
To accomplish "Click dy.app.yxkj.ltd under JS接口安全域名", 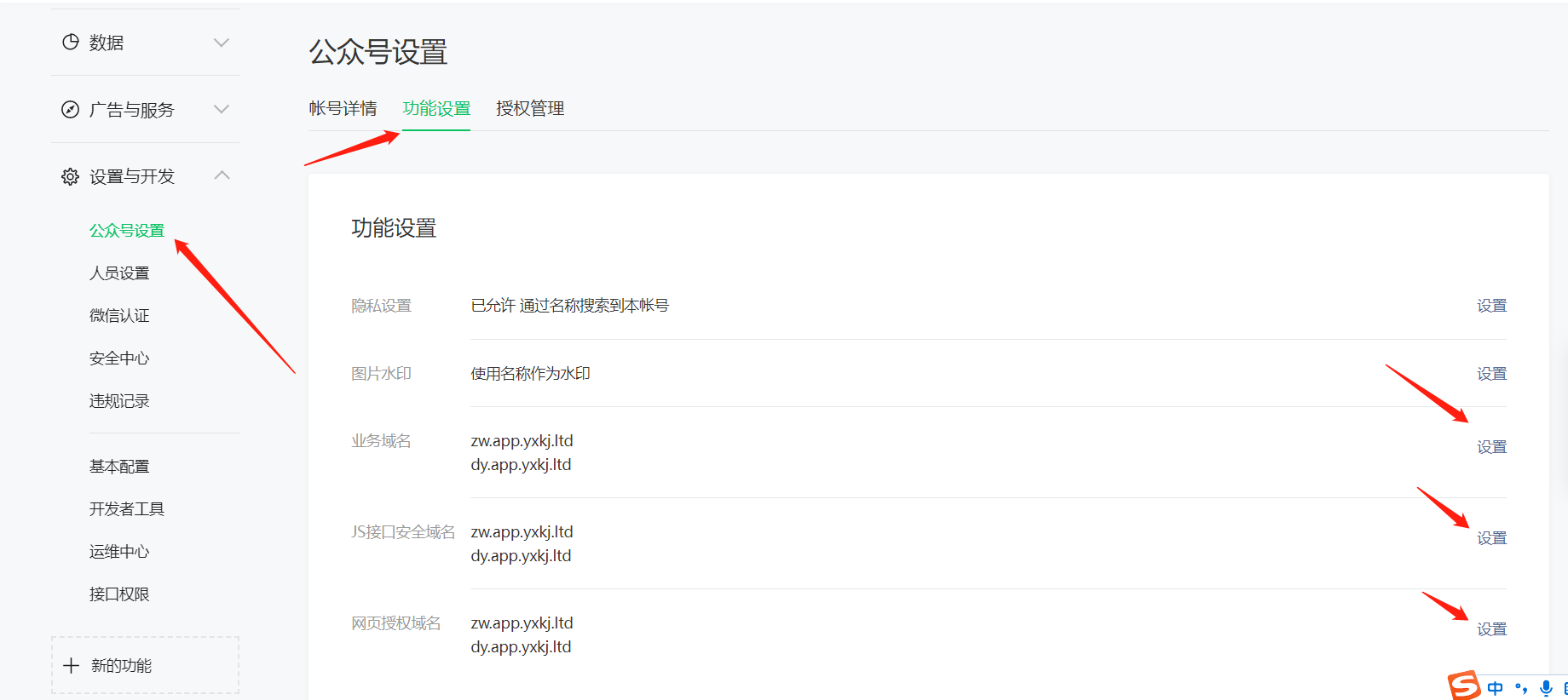I will (x=521, y=555).
